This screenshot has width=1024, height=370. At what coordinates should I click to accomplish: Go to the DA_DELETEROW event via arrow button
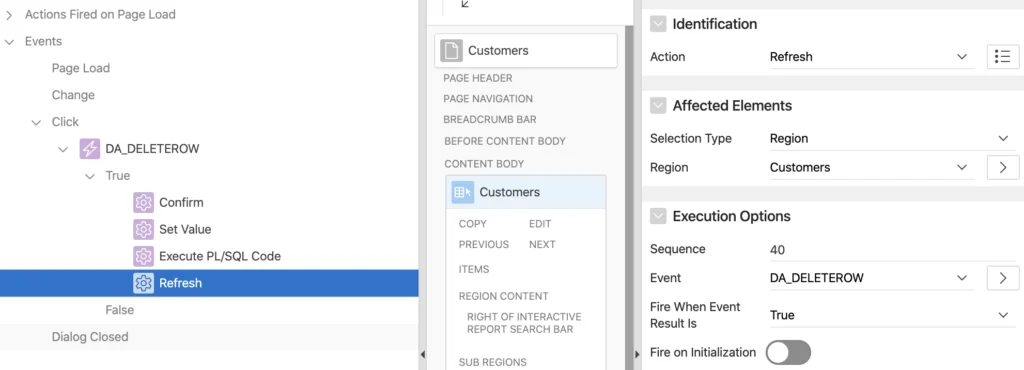pos(1002,278)
